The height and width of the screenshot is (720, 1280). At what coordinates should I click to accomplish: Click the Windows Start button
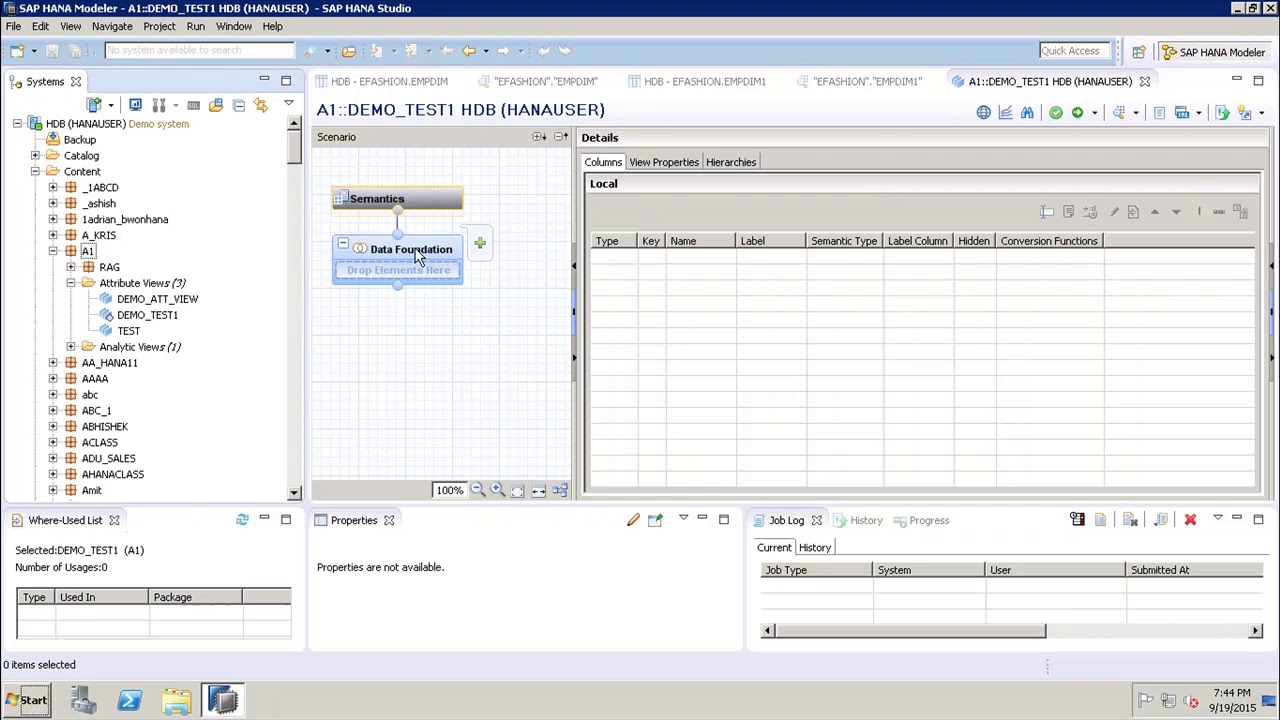pyautogui.click(x=26, y=701)
